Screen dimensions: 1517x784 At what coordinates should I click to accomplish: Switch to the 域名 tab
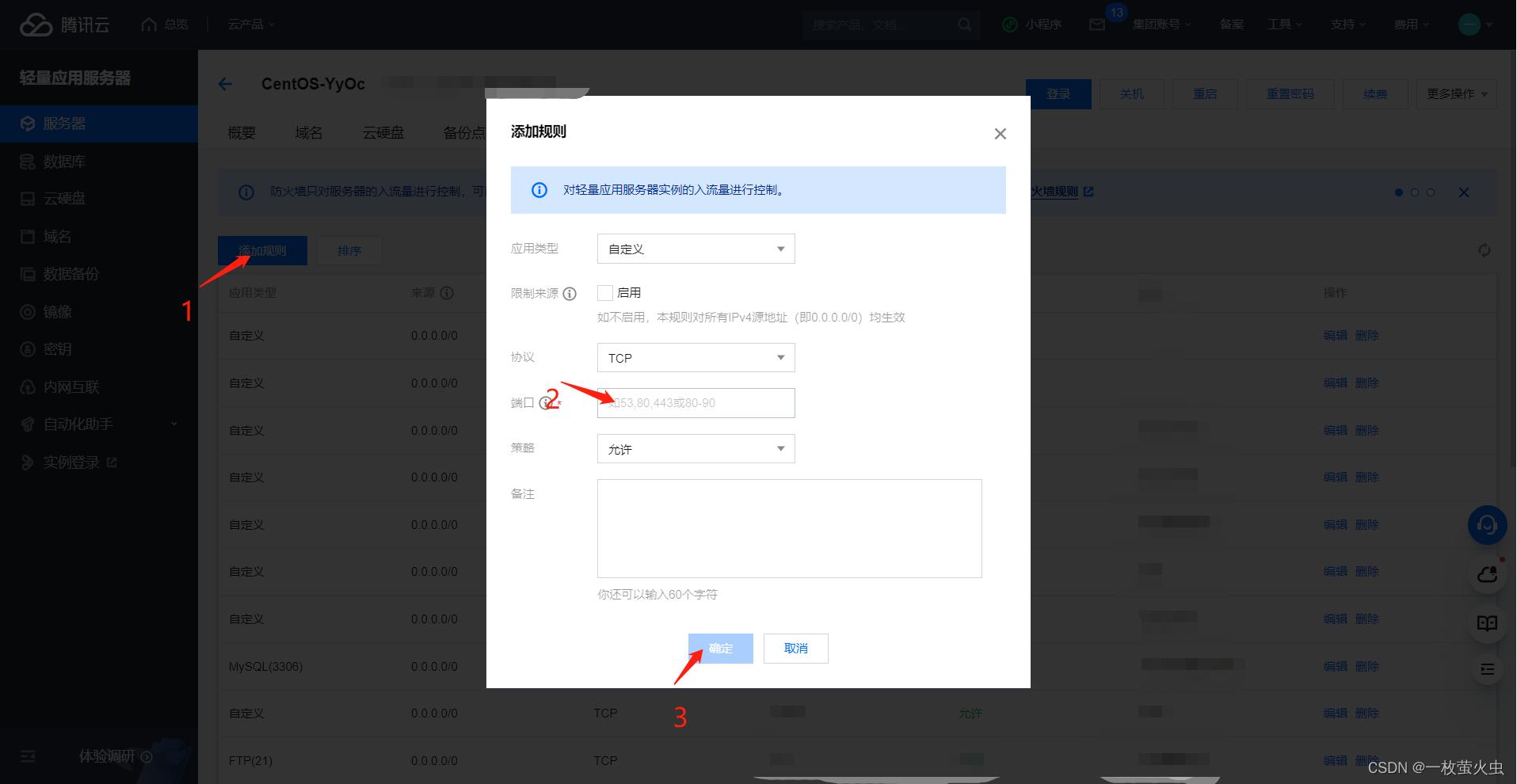(x=309, y=133)
